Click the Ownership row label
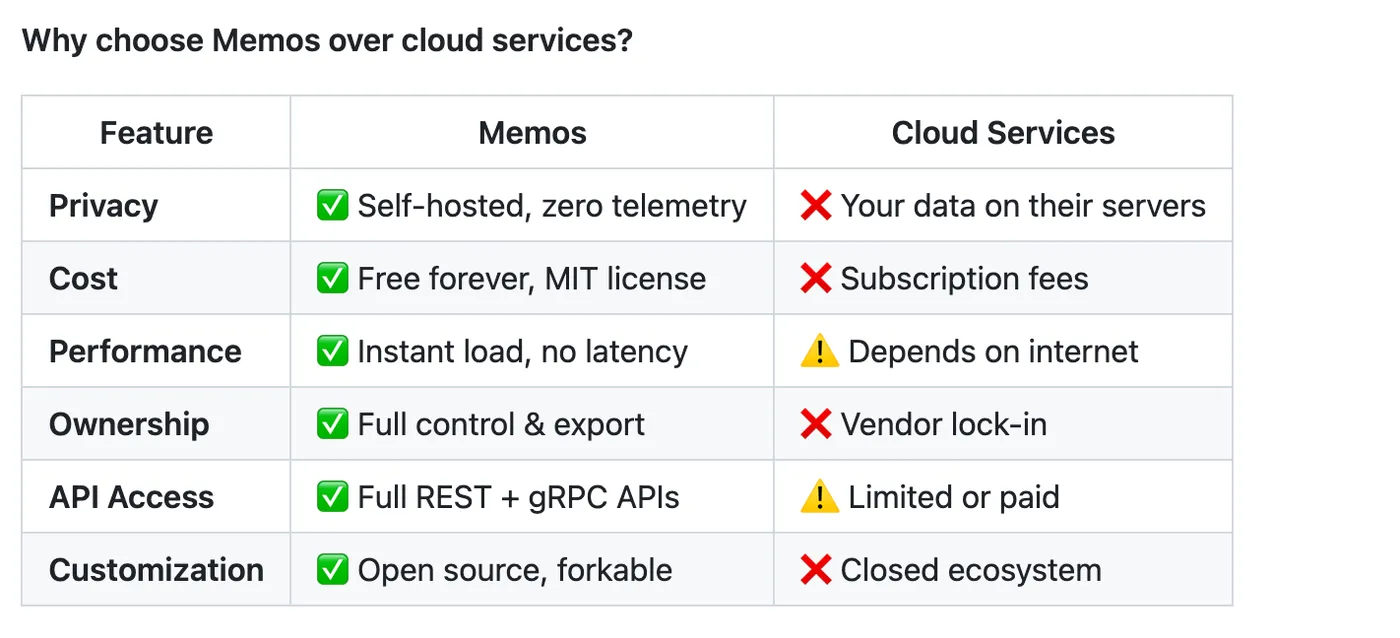Viewport: 1400px width, 638px height. [x=129, y=424]
